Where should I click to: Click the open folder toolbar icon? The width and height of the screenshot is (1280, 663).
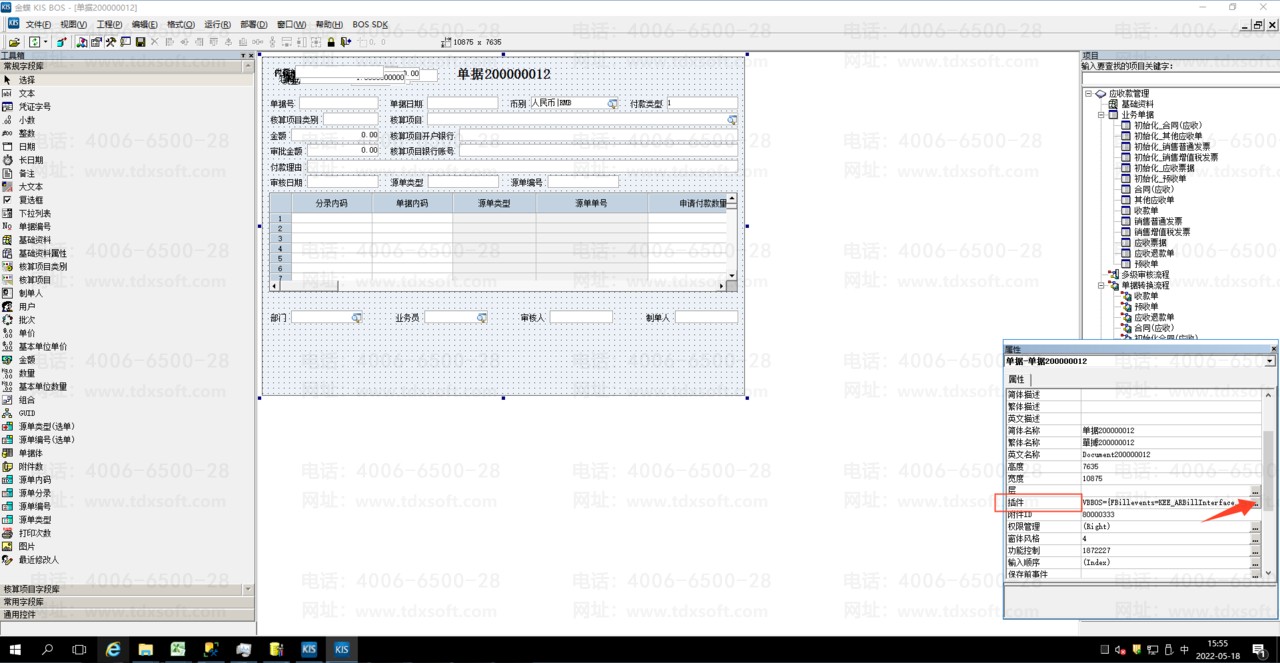[14, 42]
